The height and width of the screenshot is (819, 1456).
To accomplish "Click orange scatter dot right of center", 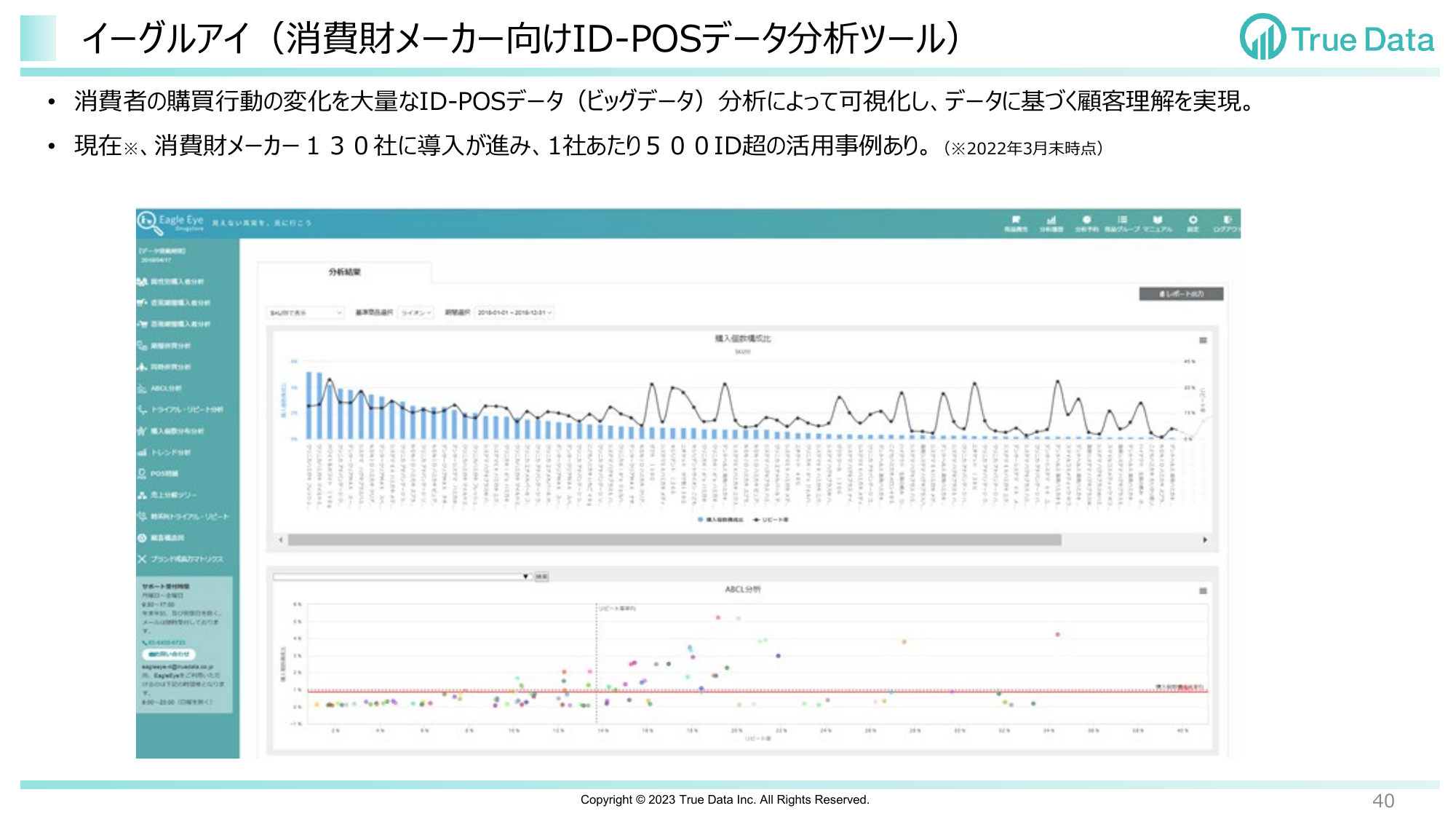I will click(x=904, y=641).
